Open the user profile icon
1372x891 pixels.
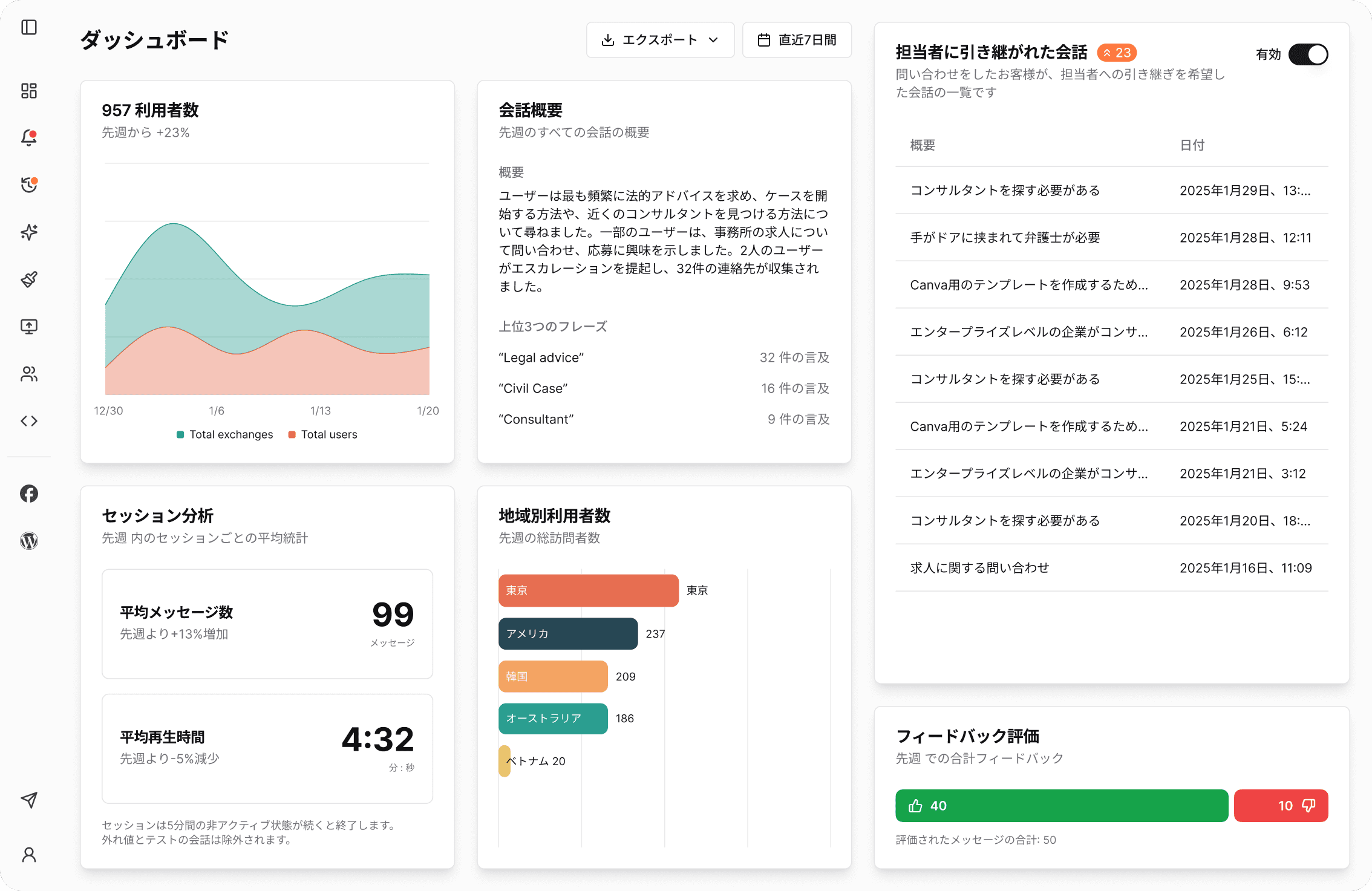click(x=29, y=855)
